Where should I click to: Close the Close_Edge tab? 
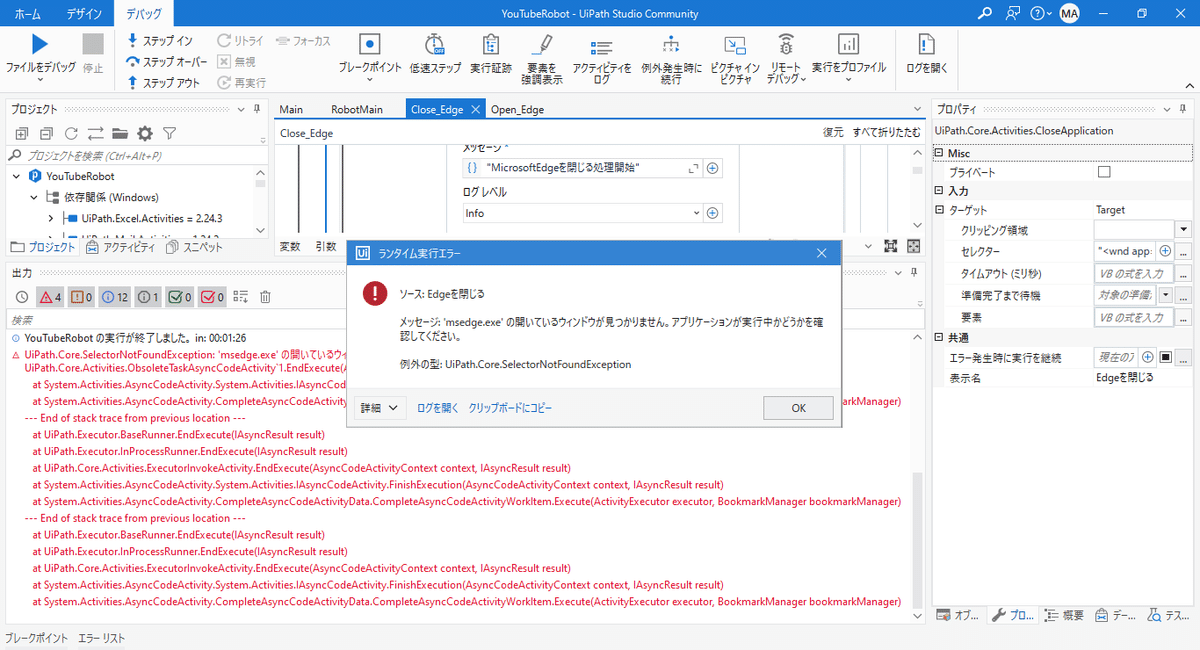[475, 109]
